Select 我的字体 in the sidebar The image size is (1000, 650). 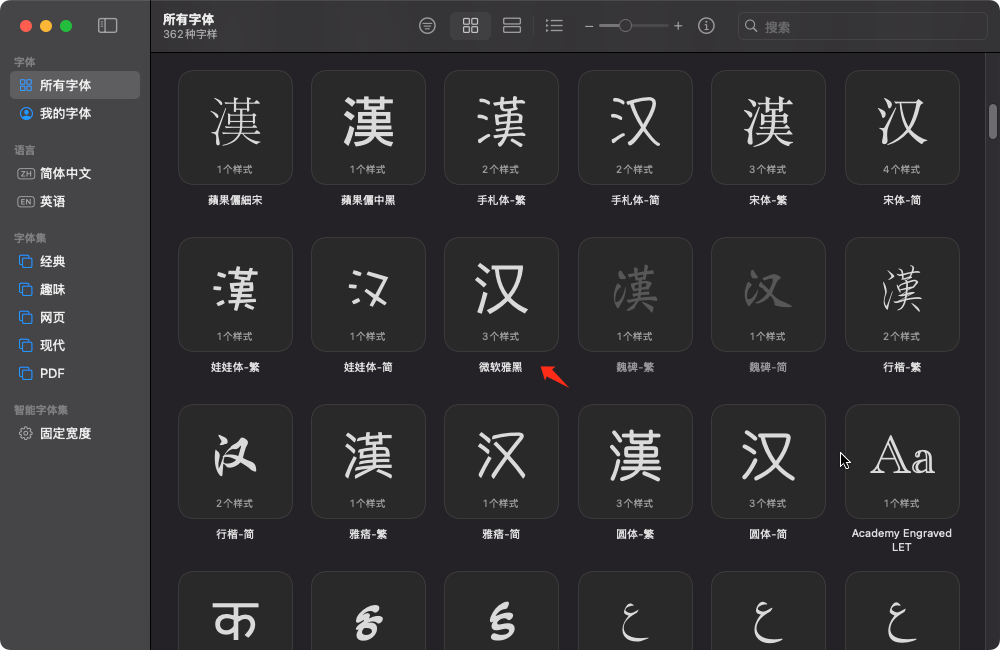click(75, 113)
